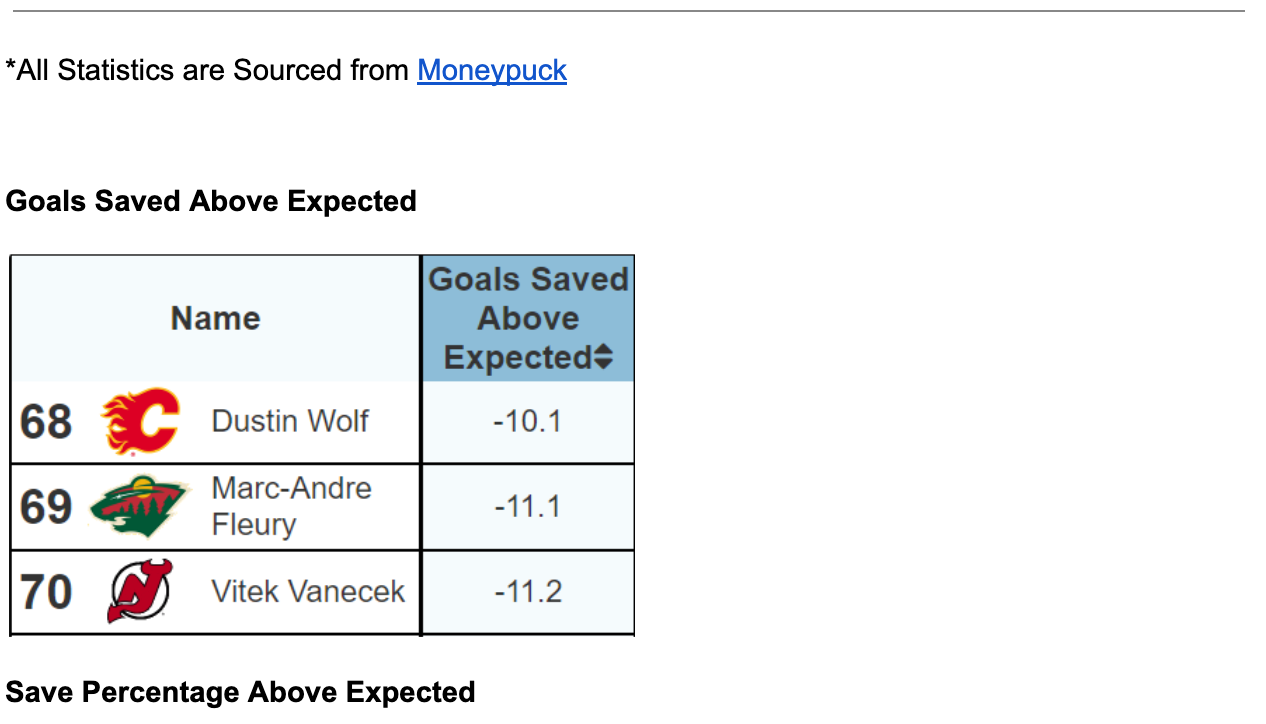This screenshot has height=724, width=1266.
Task: Click the Goals Saved Above Expected column header text
Action: 528,318
